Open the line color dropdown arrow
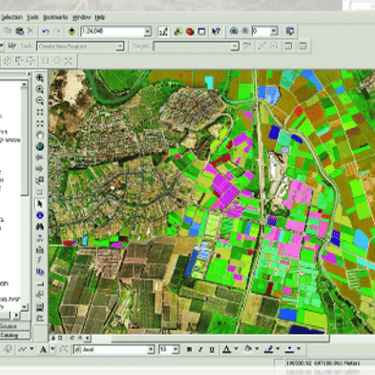The height and width of the screenshot is (375, 375). (278, 349)
